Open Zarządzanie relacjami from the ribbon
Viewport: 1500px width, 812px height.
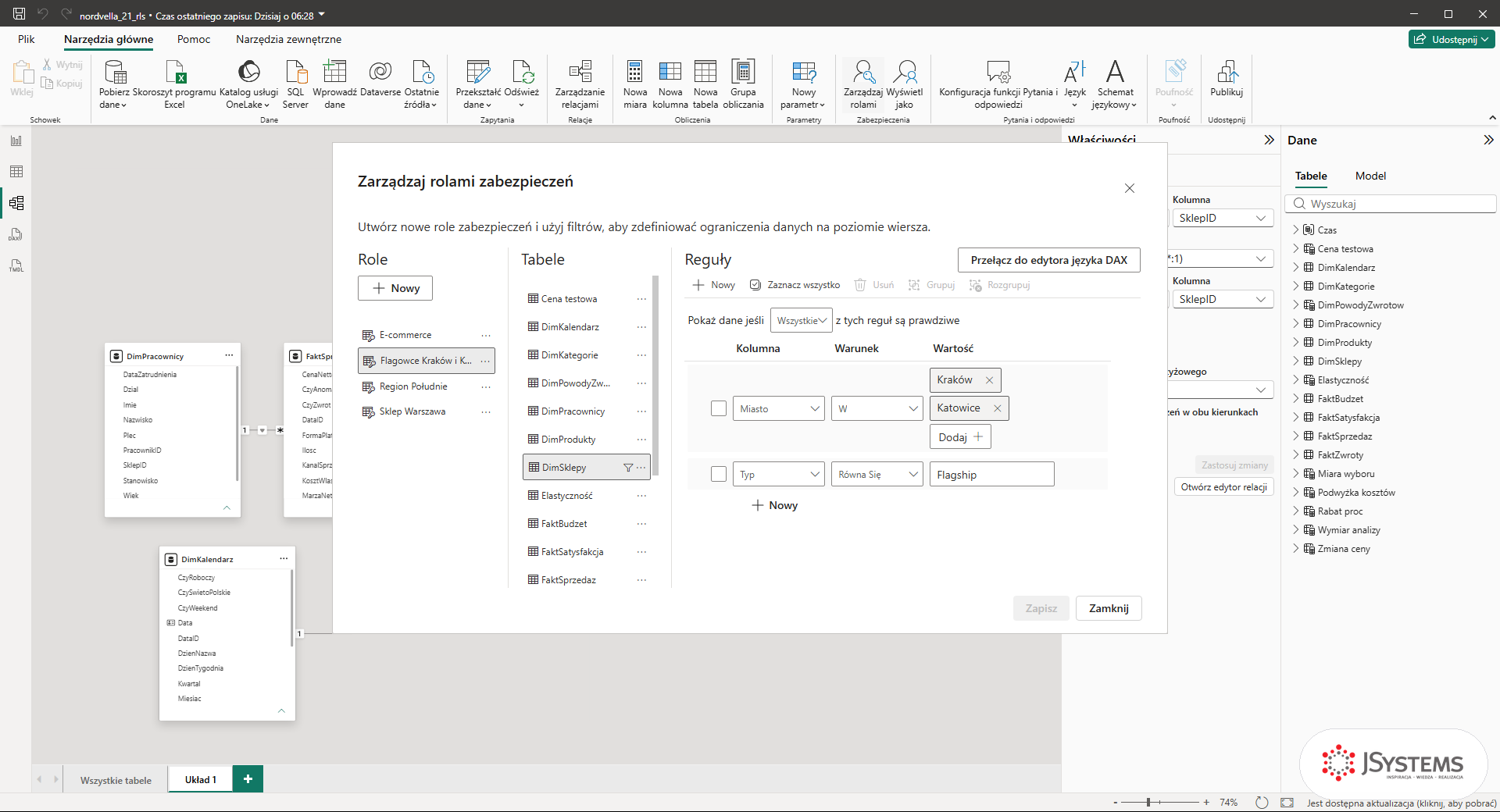(580, 84)
